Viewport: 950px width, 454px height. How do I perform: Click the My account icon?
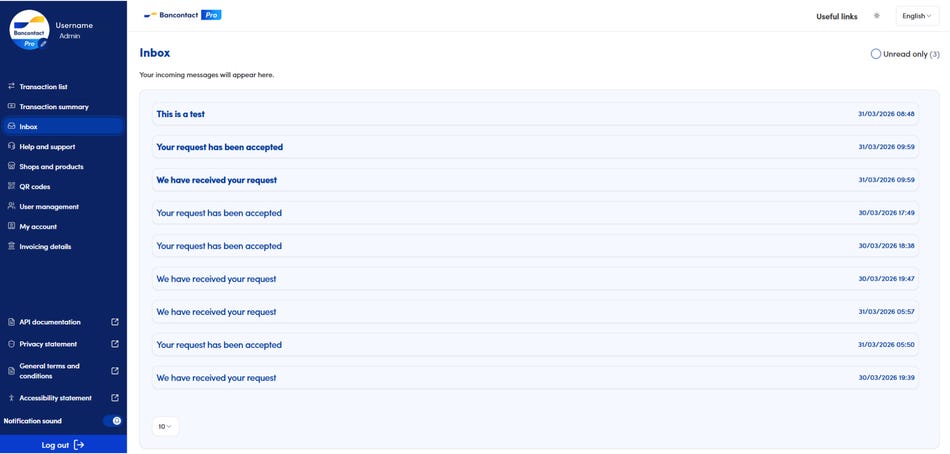(11, 227)
